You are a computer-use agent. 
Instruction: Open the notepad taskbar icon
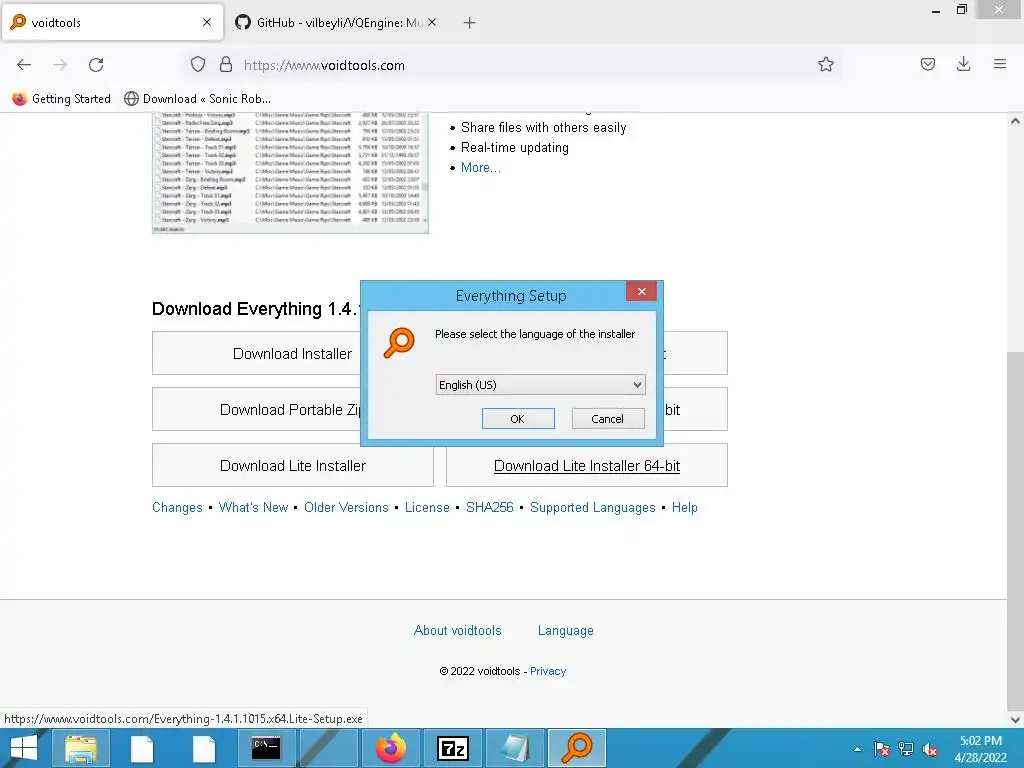[x=515, y=748]
